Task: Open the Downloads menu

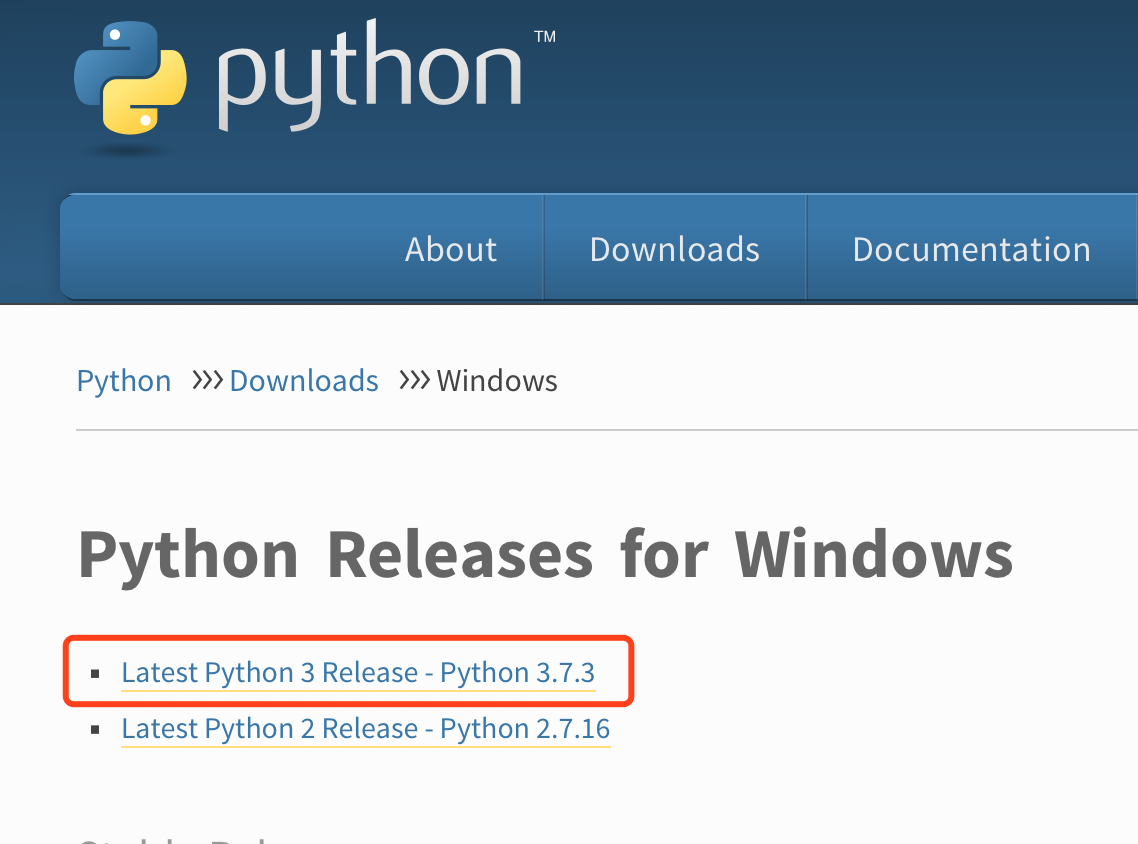Action: (x=675, y=249)
